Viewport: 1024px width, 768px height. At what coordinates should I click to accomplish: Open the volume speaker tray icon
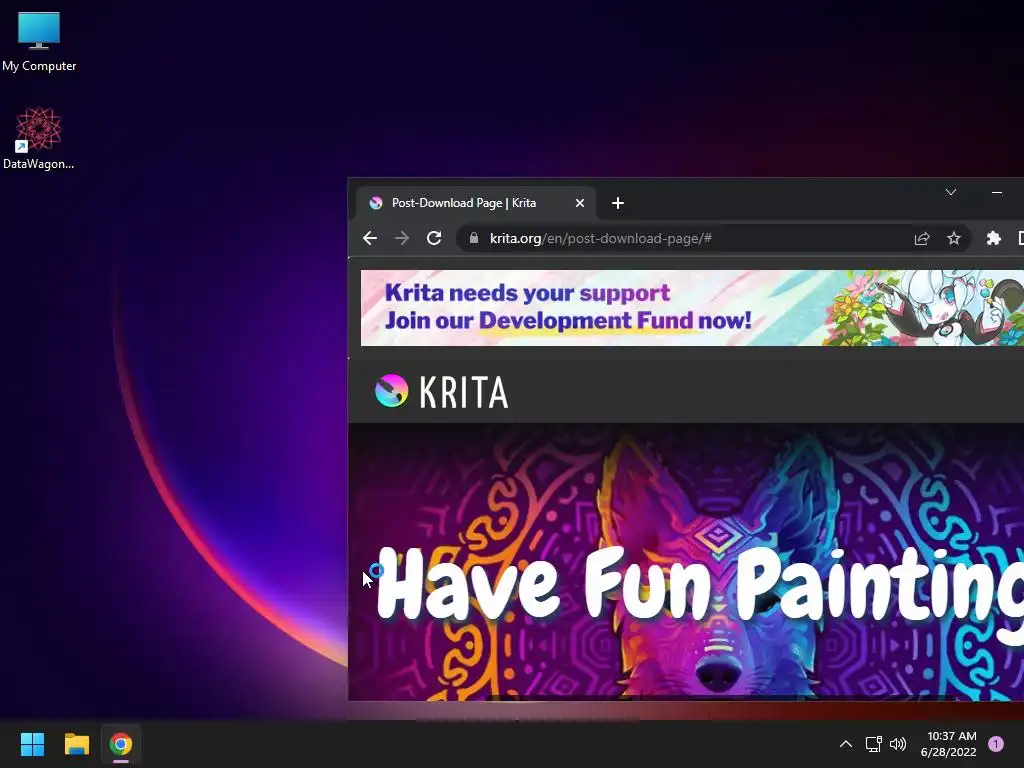tap(898, 744)
